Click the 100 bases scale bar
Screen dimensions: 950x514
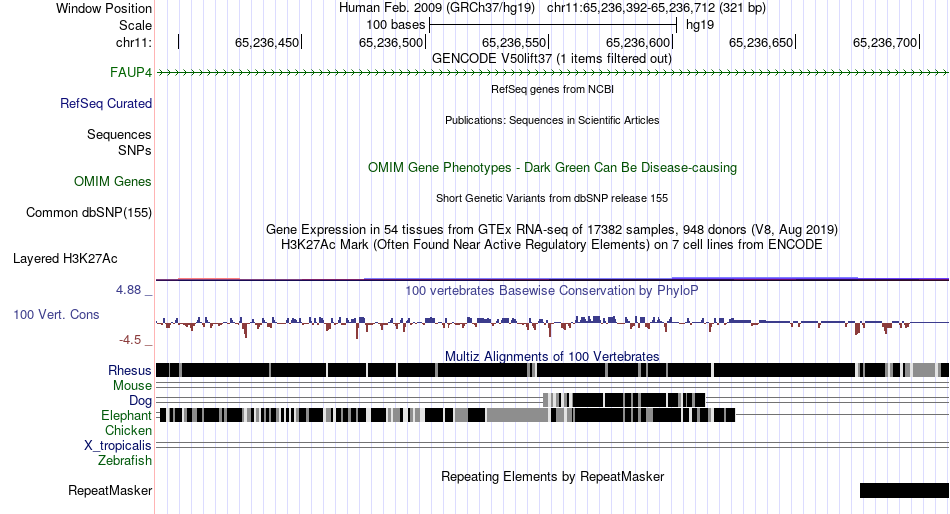tap(553, 25)
